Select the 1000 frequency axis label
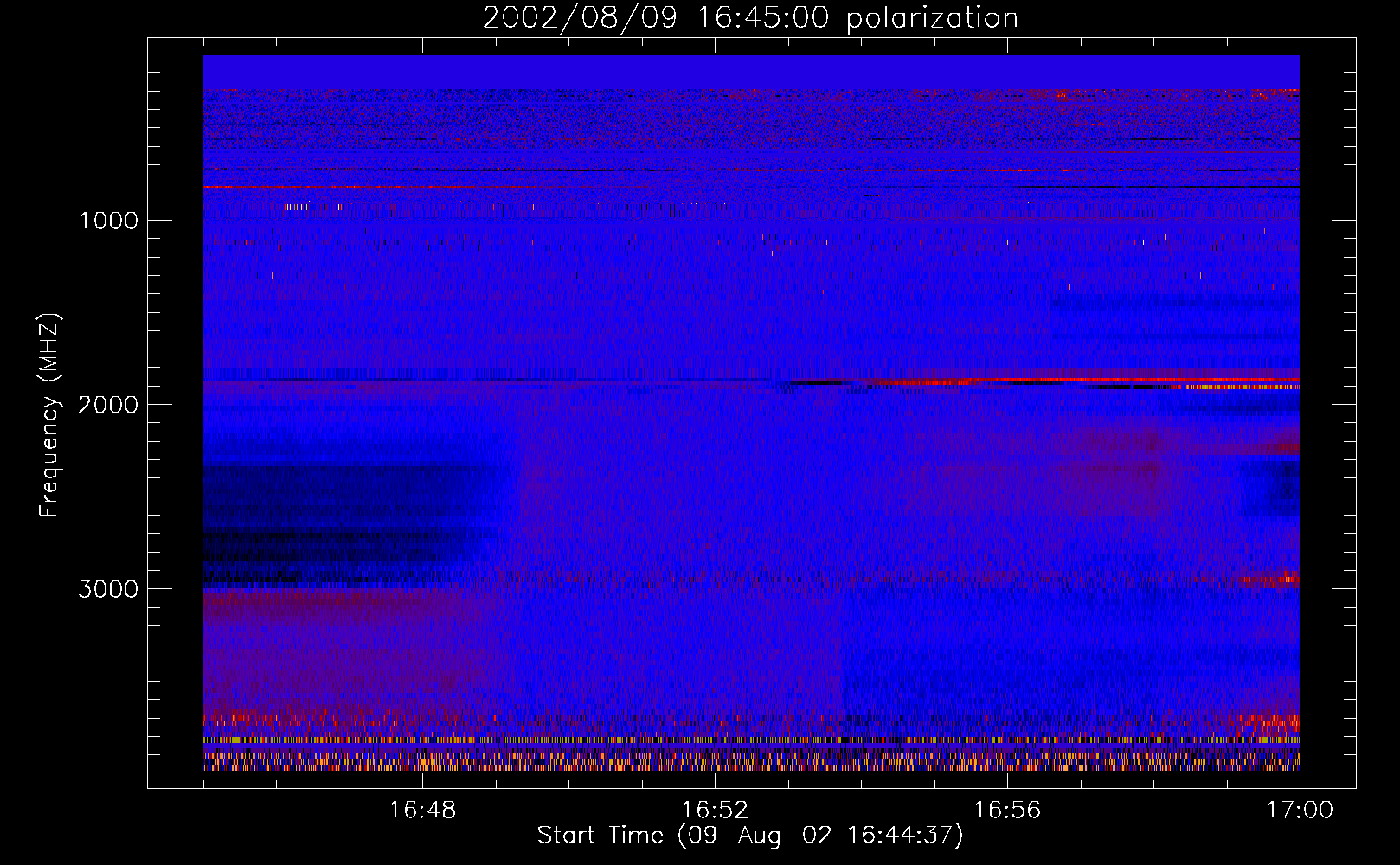The image size is (1400, 865). tap(108, 221)
